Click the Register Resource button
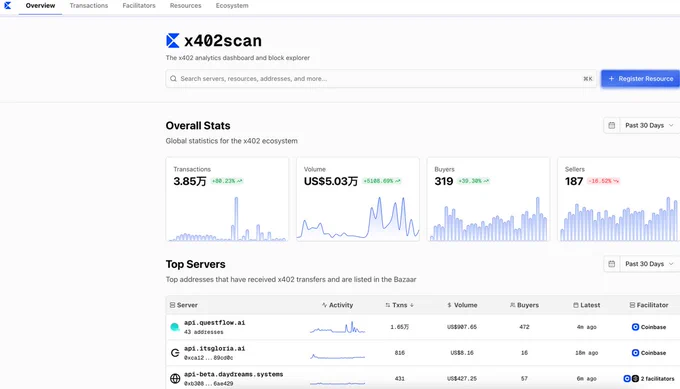 pyautogui.click(x=641, y=78)
